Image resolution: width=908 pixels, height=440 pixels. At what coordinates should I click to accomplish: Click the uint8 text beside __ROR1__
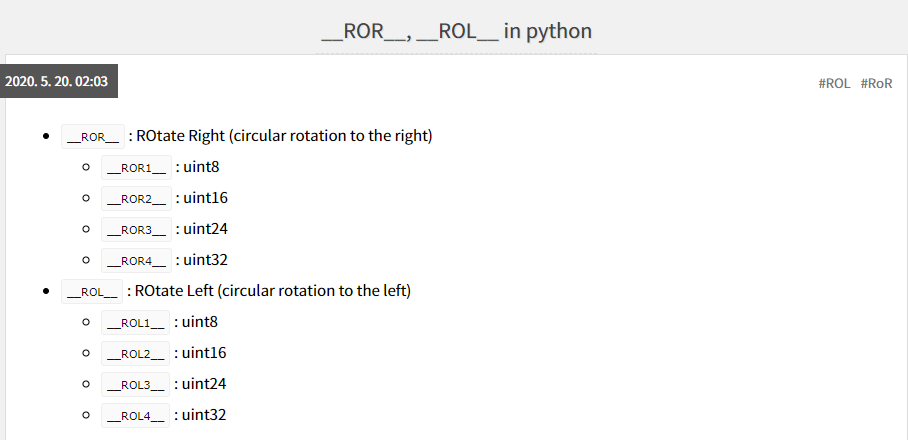coord(202,167)
